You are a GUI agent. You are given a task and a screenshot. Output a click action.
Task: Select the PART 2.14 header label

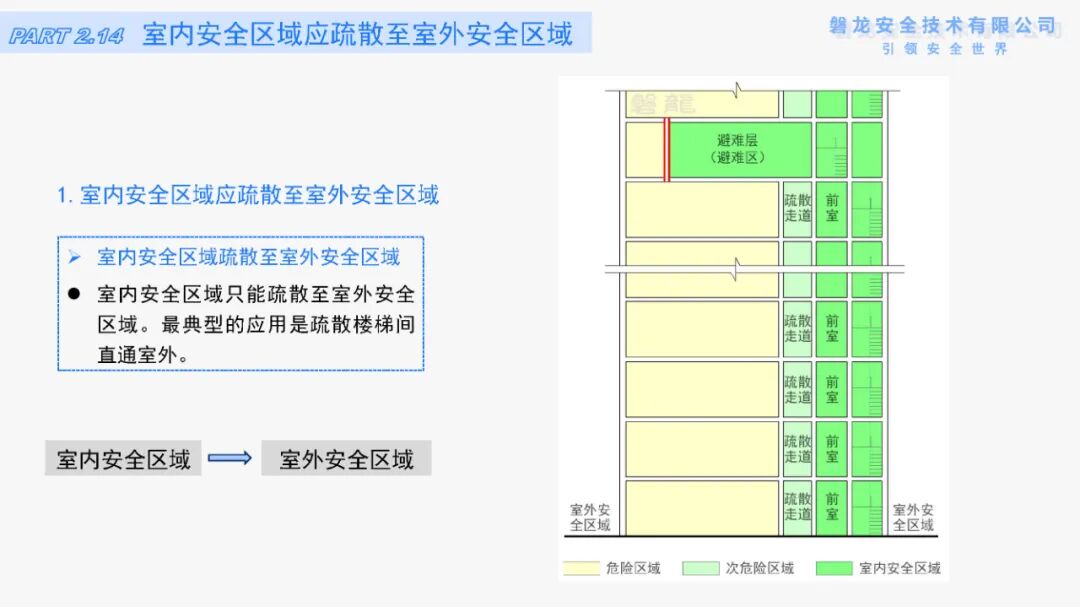[x=63, y=32]
